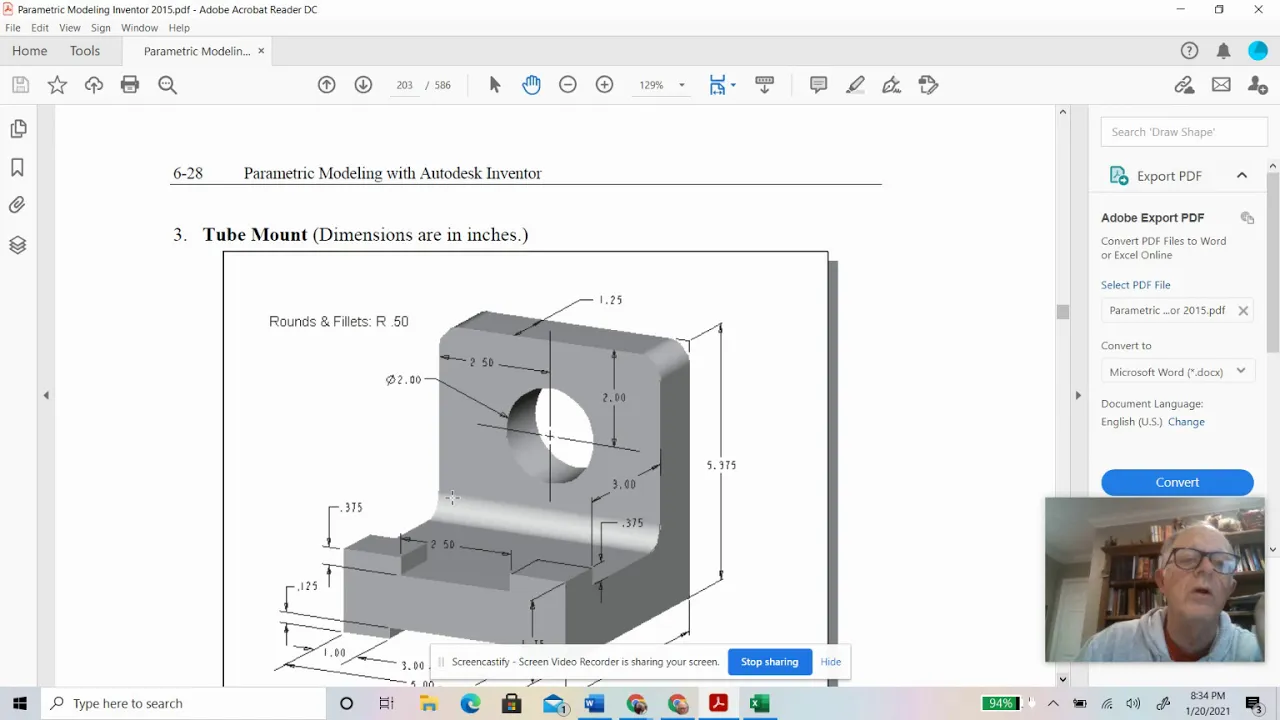
Task: Zoom in with the plus icon
Action: click(604, 85)
